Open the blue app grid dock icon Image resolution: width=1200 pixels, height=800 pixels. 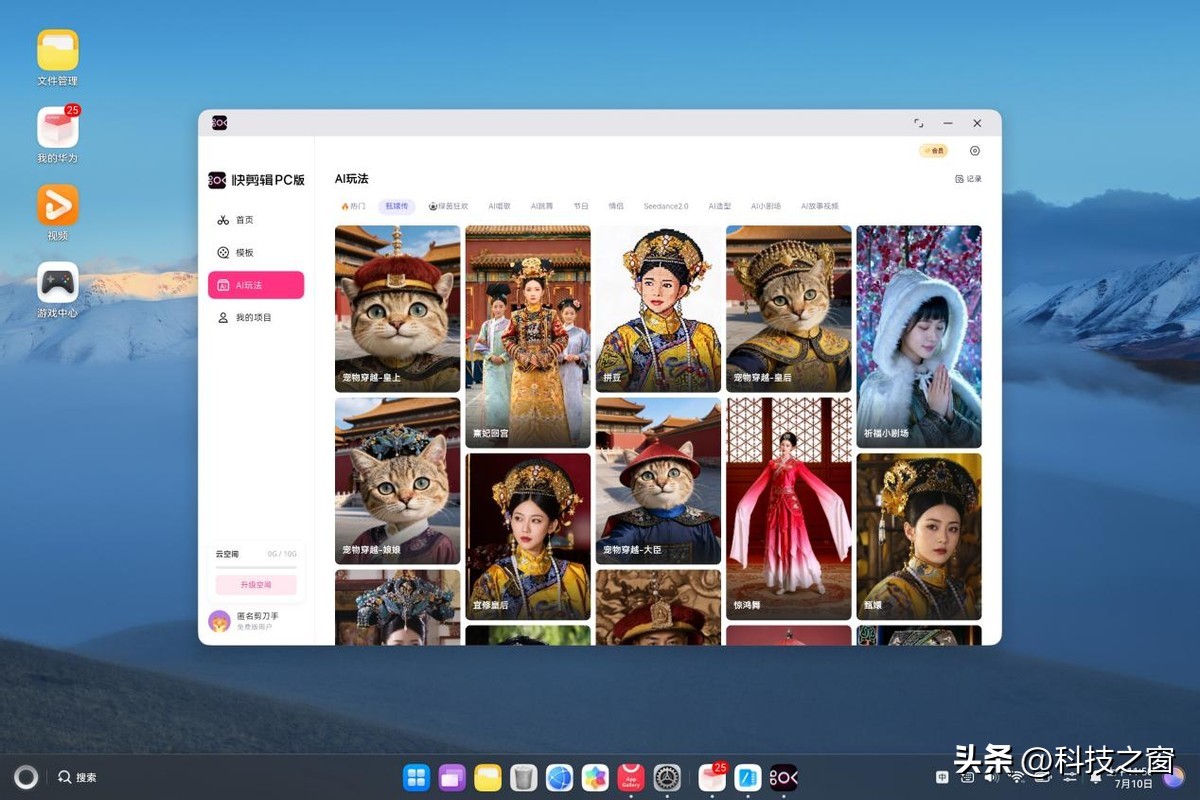416,777
